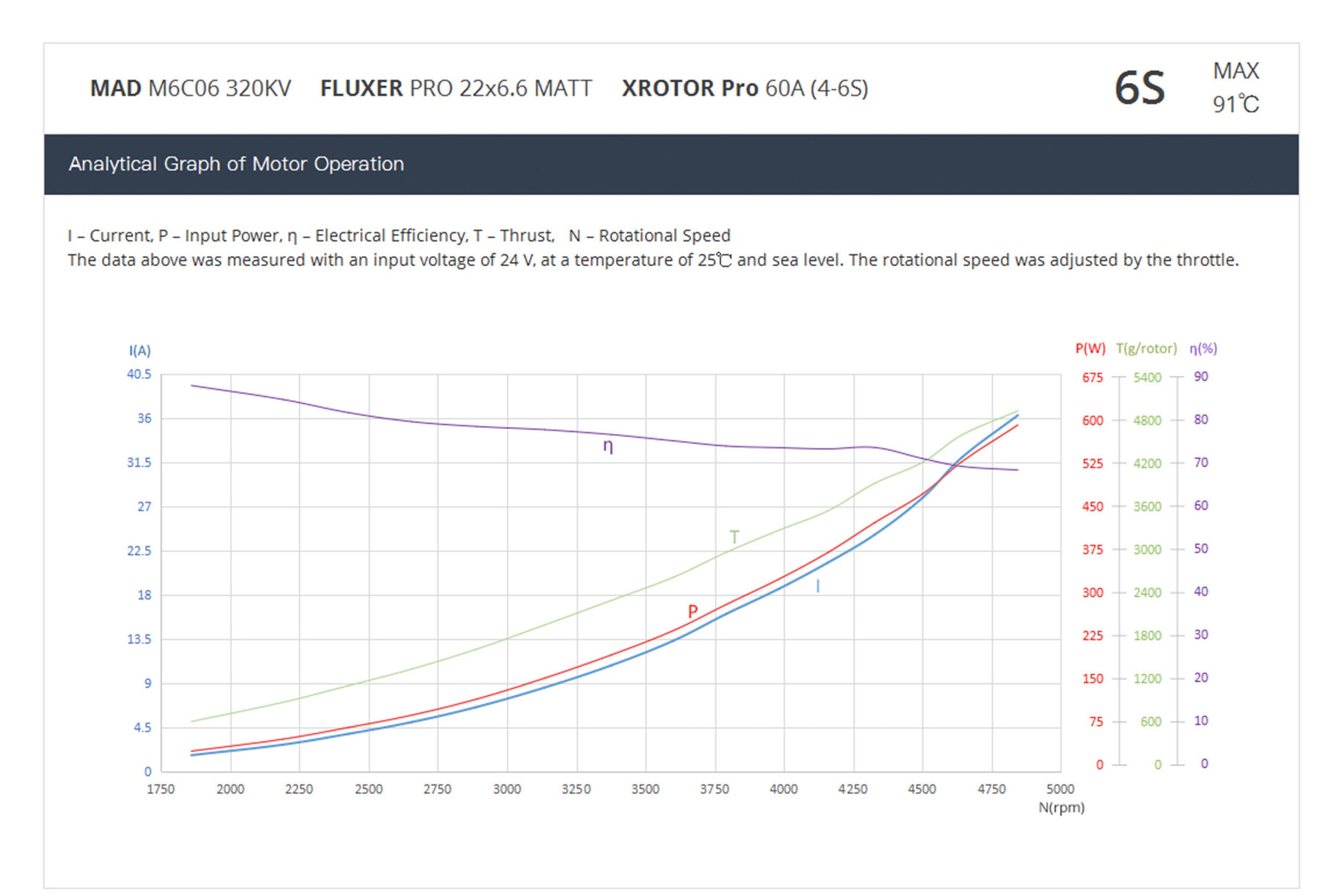The height and width of the screenshot is (896, 1342).
Task: Click the η(%) axis title
Action: tap(1203, 348)
